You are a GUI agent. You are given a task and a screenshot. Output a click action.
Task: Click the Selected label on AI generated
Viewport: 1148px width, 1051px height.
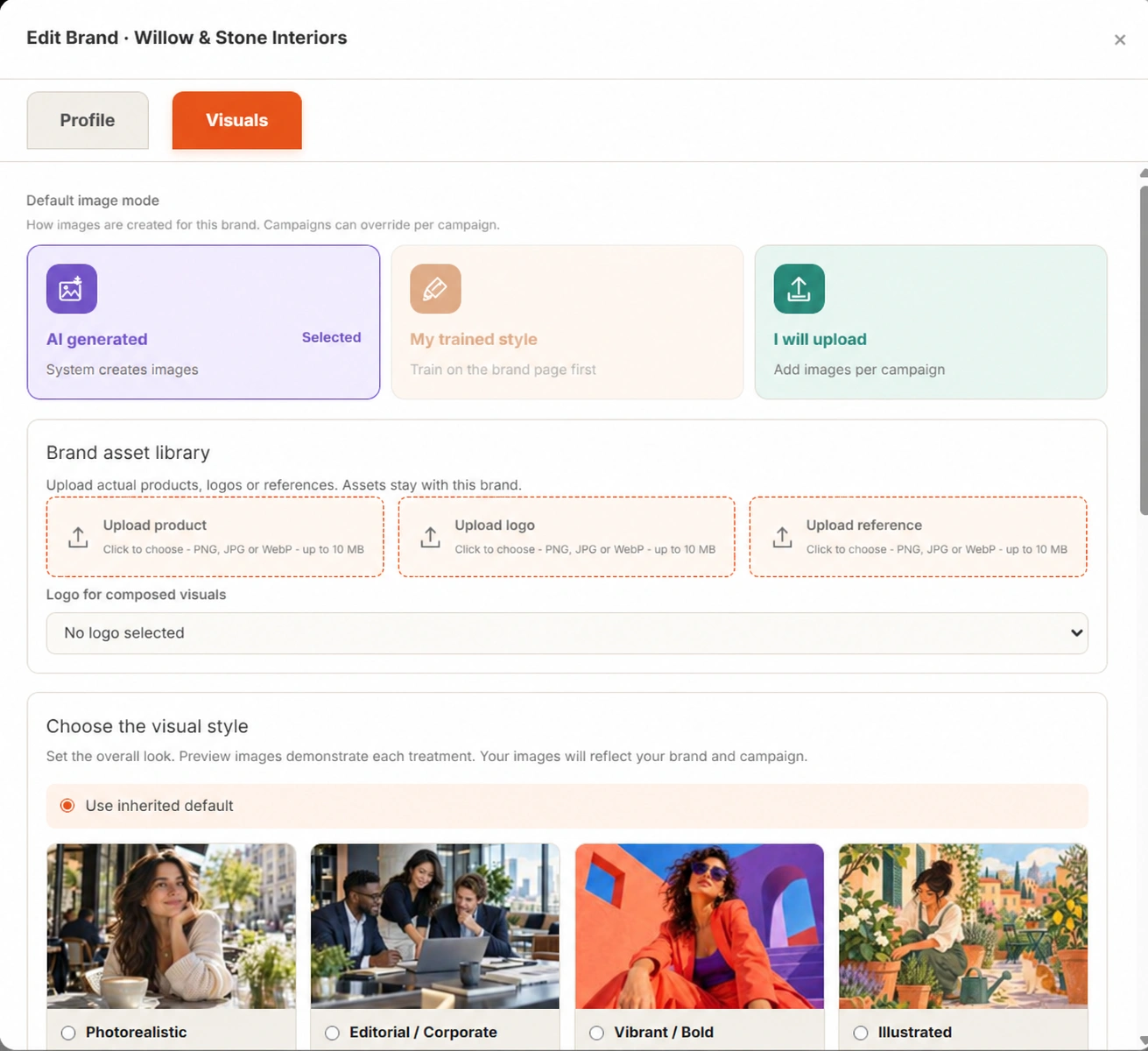pos(331,337)
